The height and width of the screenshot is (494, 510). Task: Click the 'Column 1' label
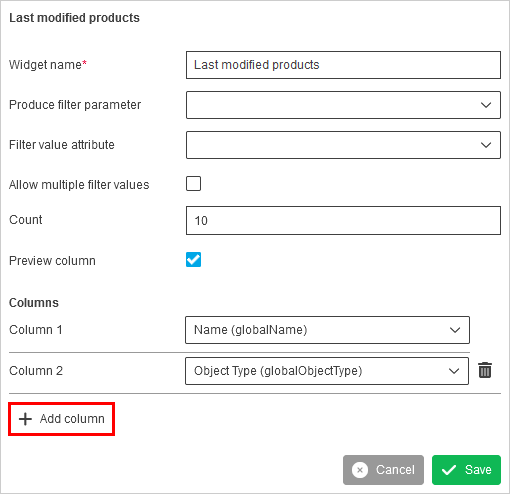tap(36, 330)
